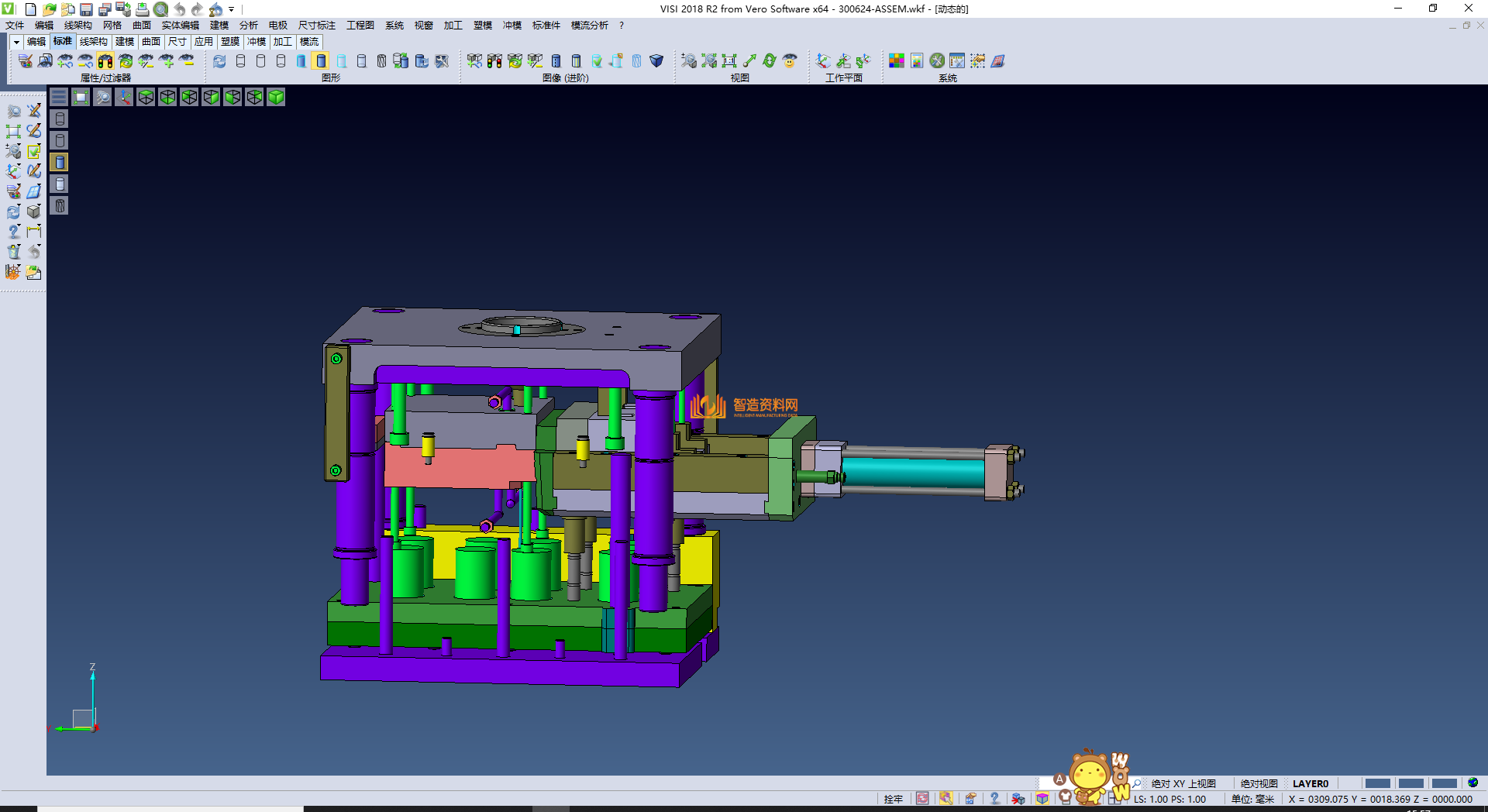Click the smiley eye icon in 视图 group
The width and height of the screenshot is (1488, 812).
pos(790,60)
